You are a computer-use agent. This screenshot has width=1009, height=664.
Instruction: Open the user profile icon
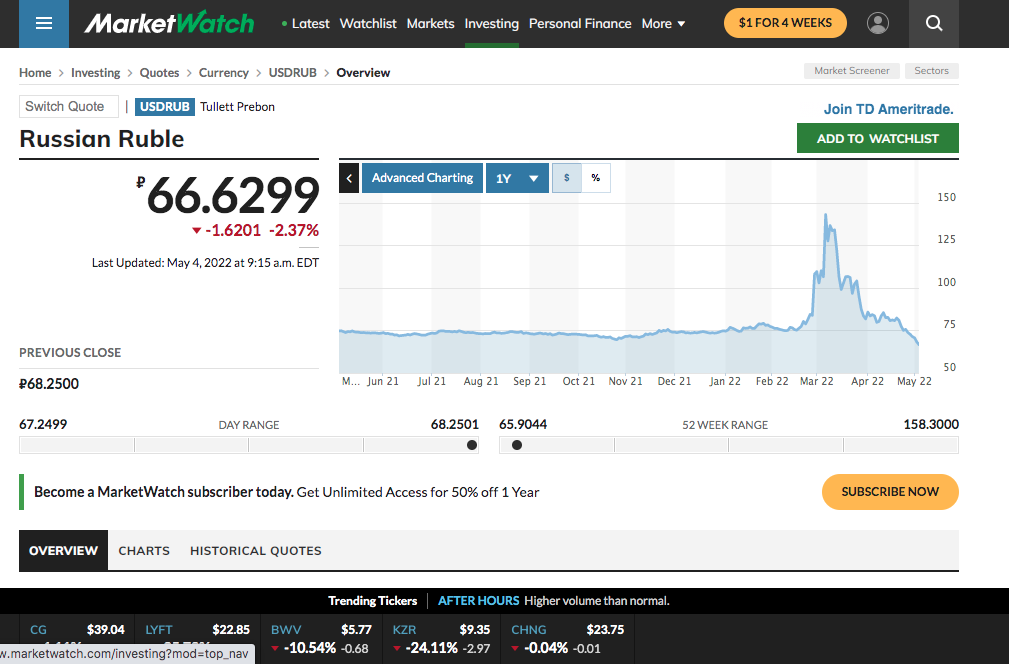pos(878,23)
